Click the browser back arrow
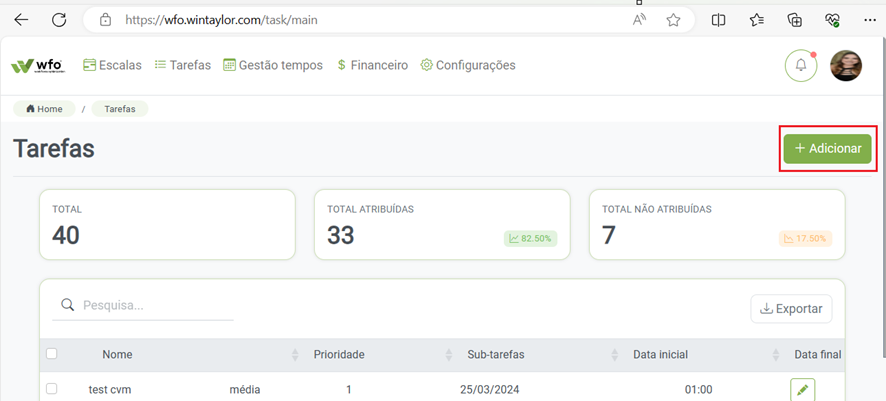The height and width of the screenshot is (401, 886). point(21,20)
